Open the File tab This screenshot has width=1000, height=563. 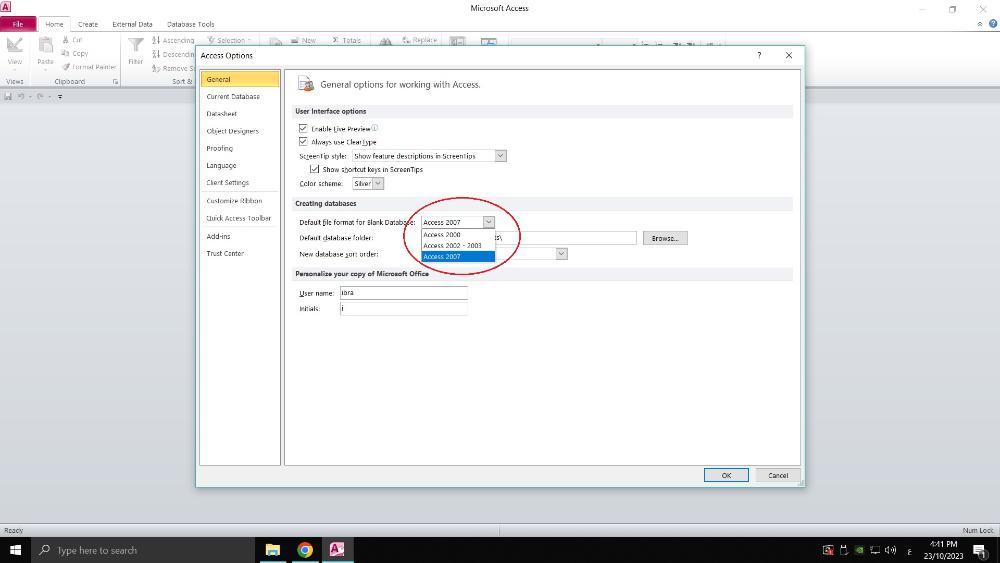click(x=18, y=24)
